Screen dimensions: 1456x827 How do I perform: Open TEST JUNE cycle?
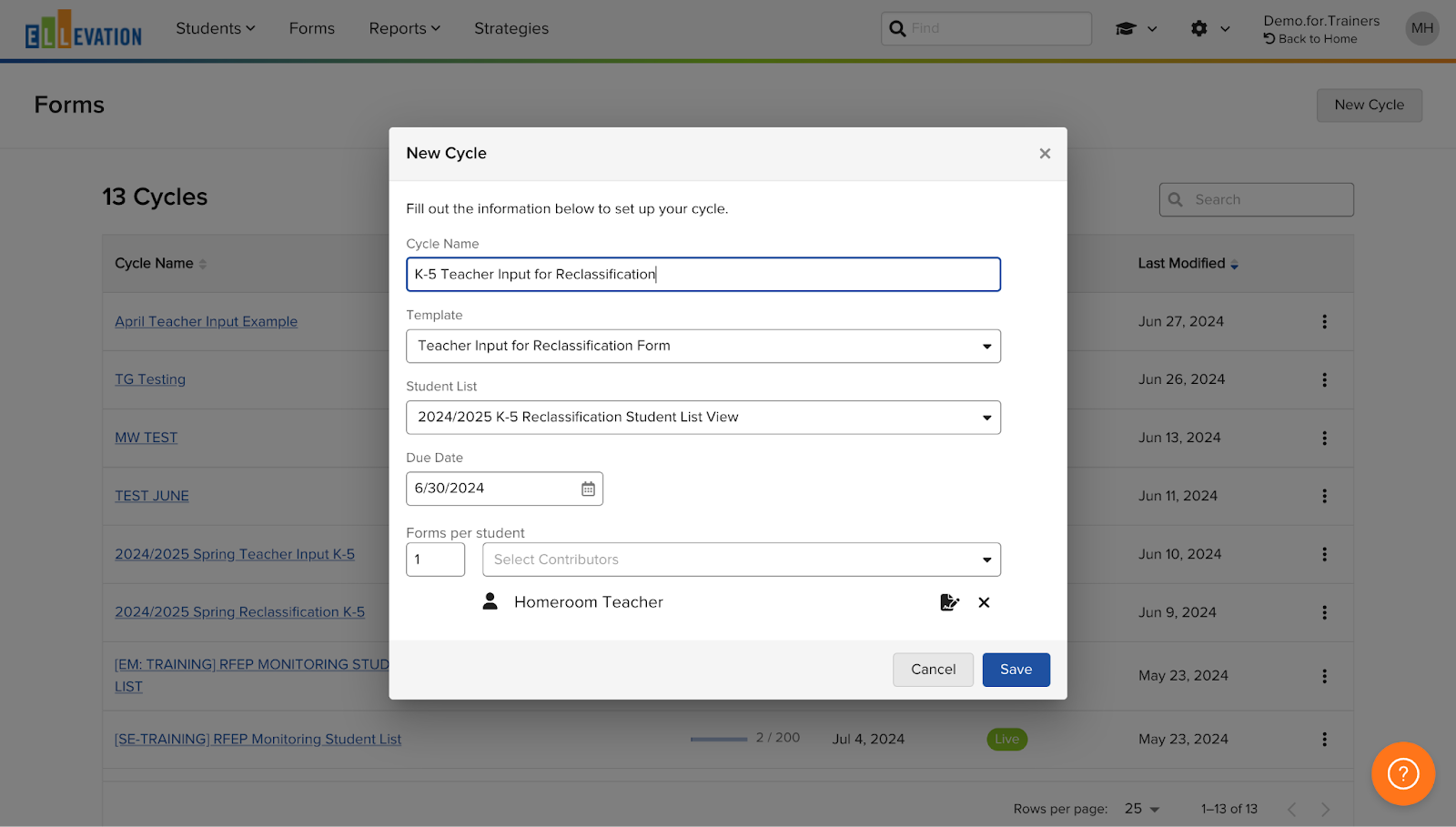click(x=152, y=496)
